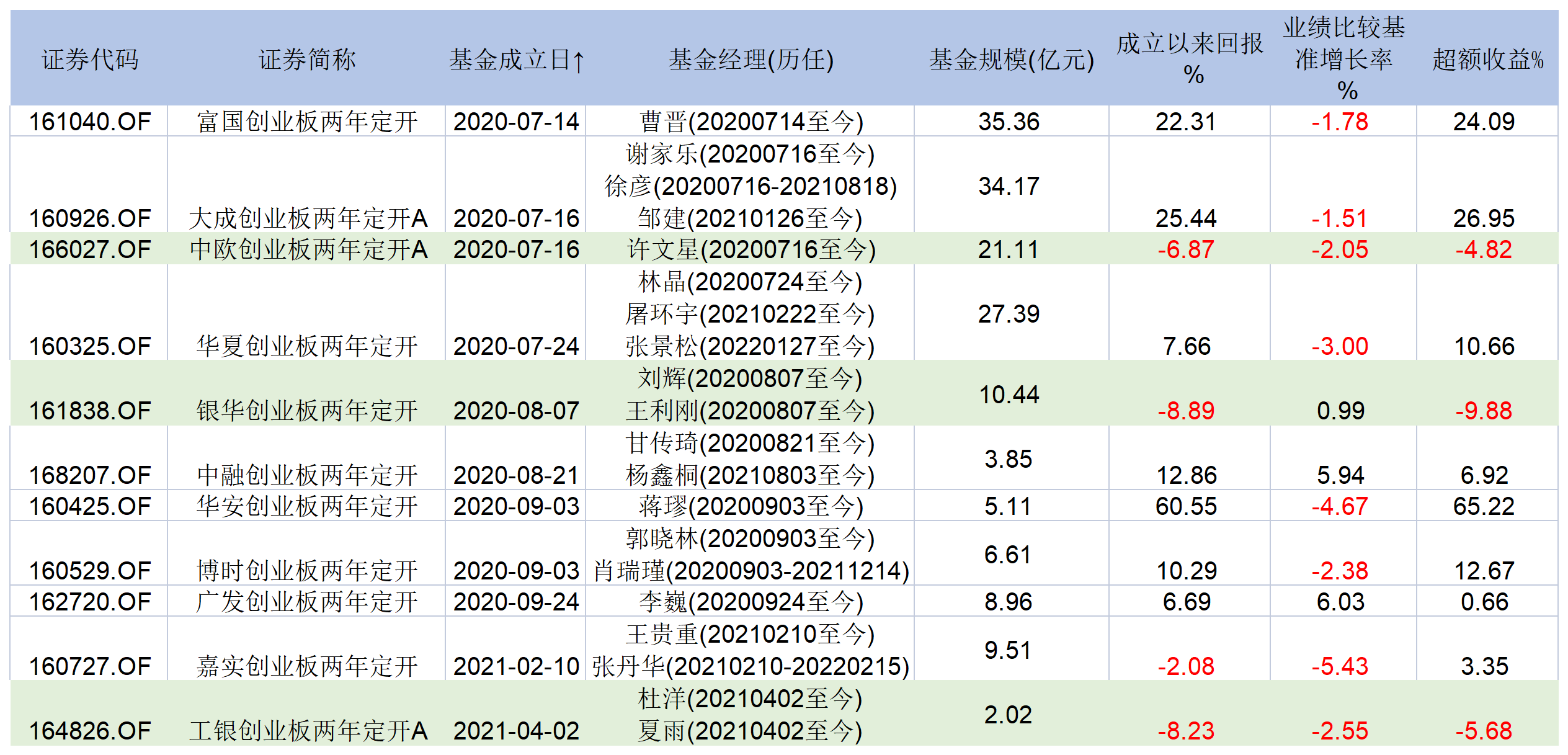Select manager 李巍(20200924至今) cell
This screenshot has width=1568, height=755.
[x=751, y=602]
